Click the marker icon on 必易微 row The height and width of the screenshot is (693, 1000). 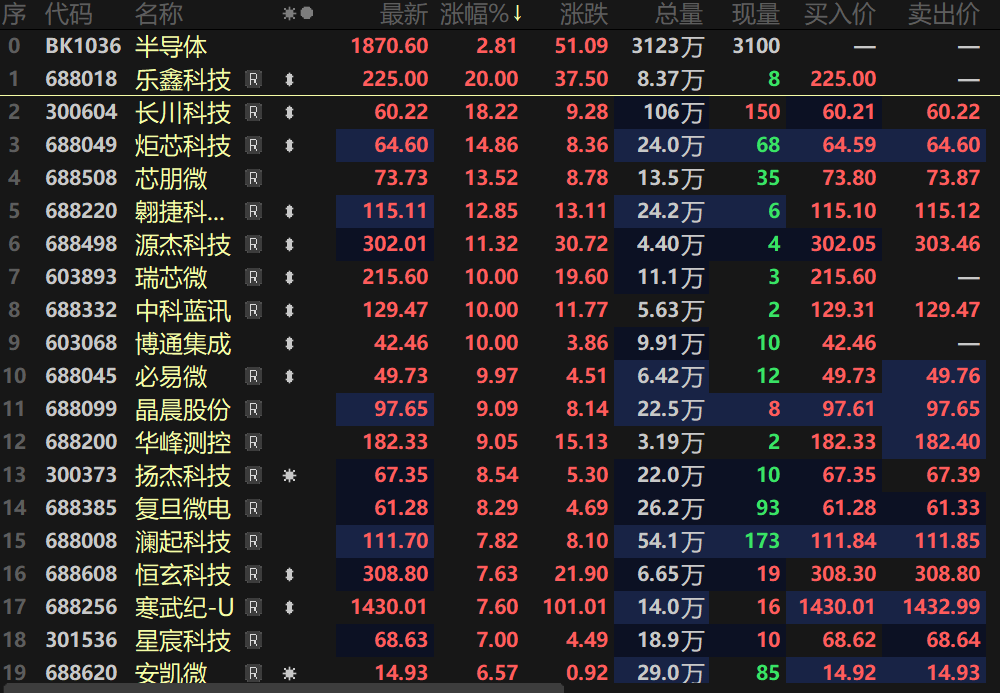290,377
